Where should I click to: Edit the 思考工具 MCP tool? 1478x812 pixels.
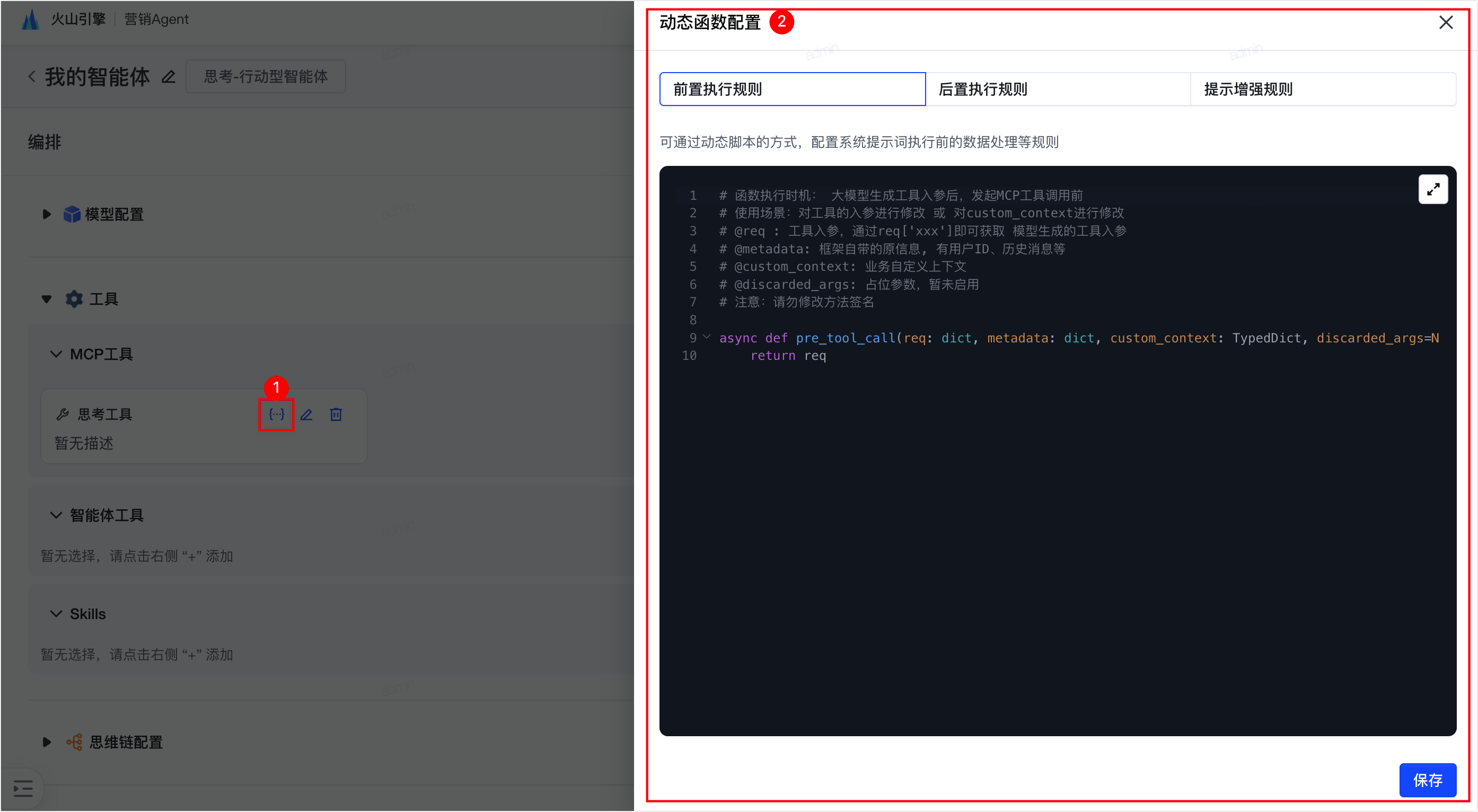tap(306, 414)
